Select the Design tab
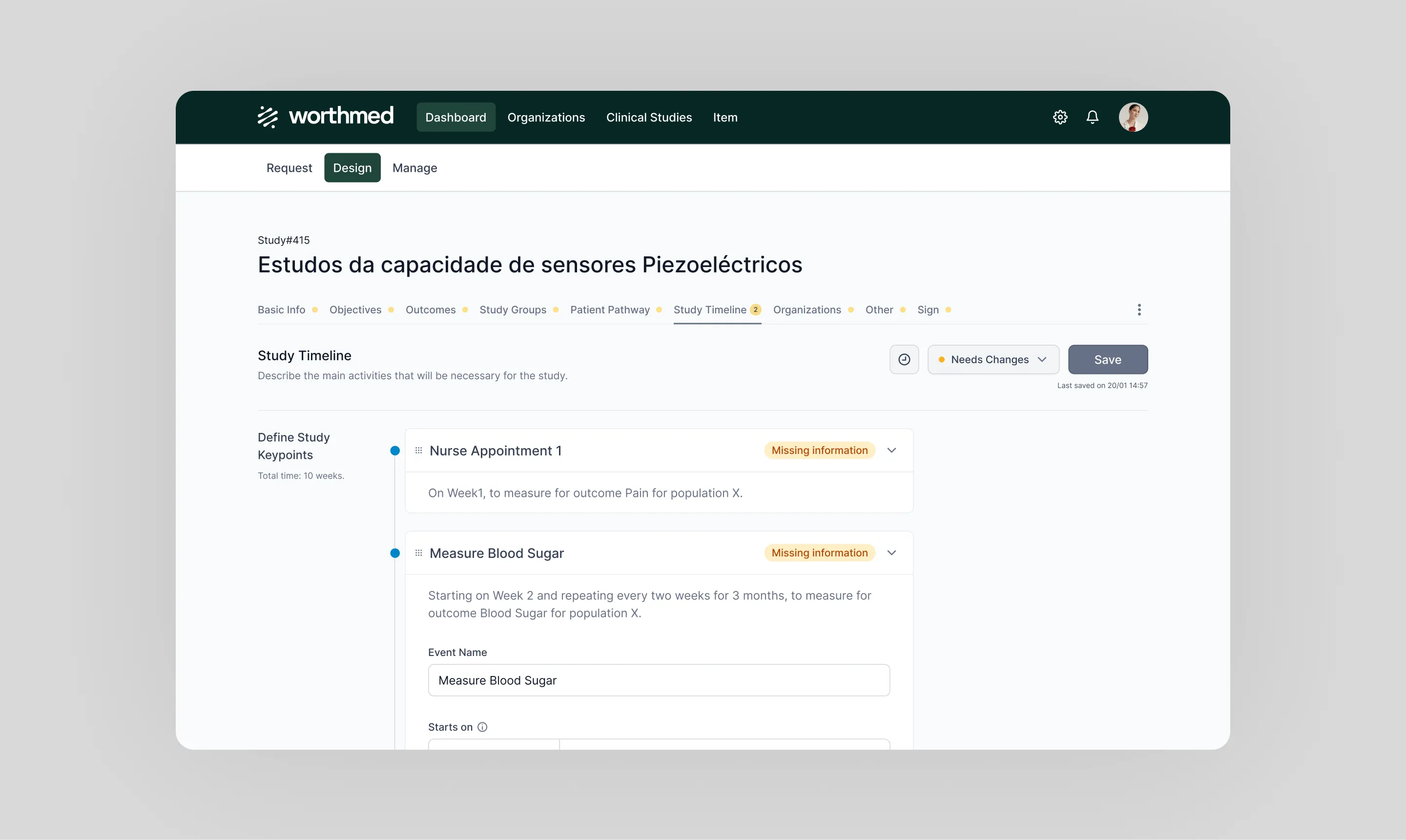1406x840 pixels. 352,167
